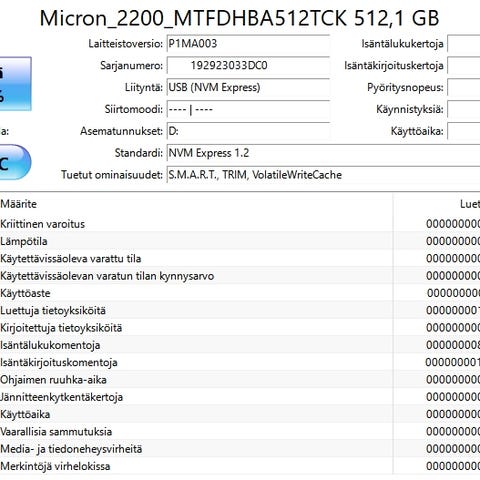Select the Ohjaimen ruuhka-aika row
This screenshot has width=480, height=480.
click(240, 380)
